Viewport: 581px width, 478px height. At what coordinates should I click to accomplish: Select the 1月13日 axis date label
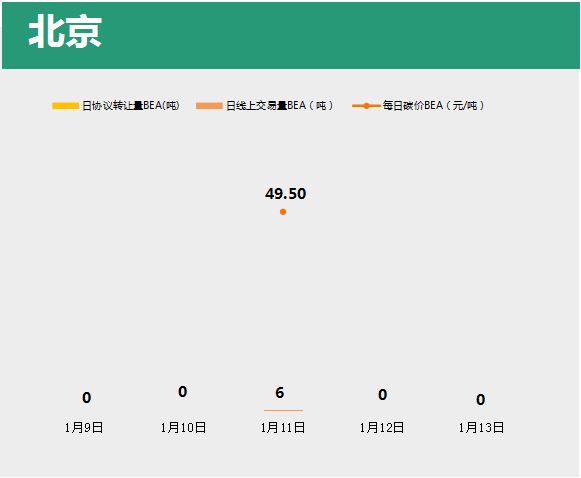[x=481, y=428]
